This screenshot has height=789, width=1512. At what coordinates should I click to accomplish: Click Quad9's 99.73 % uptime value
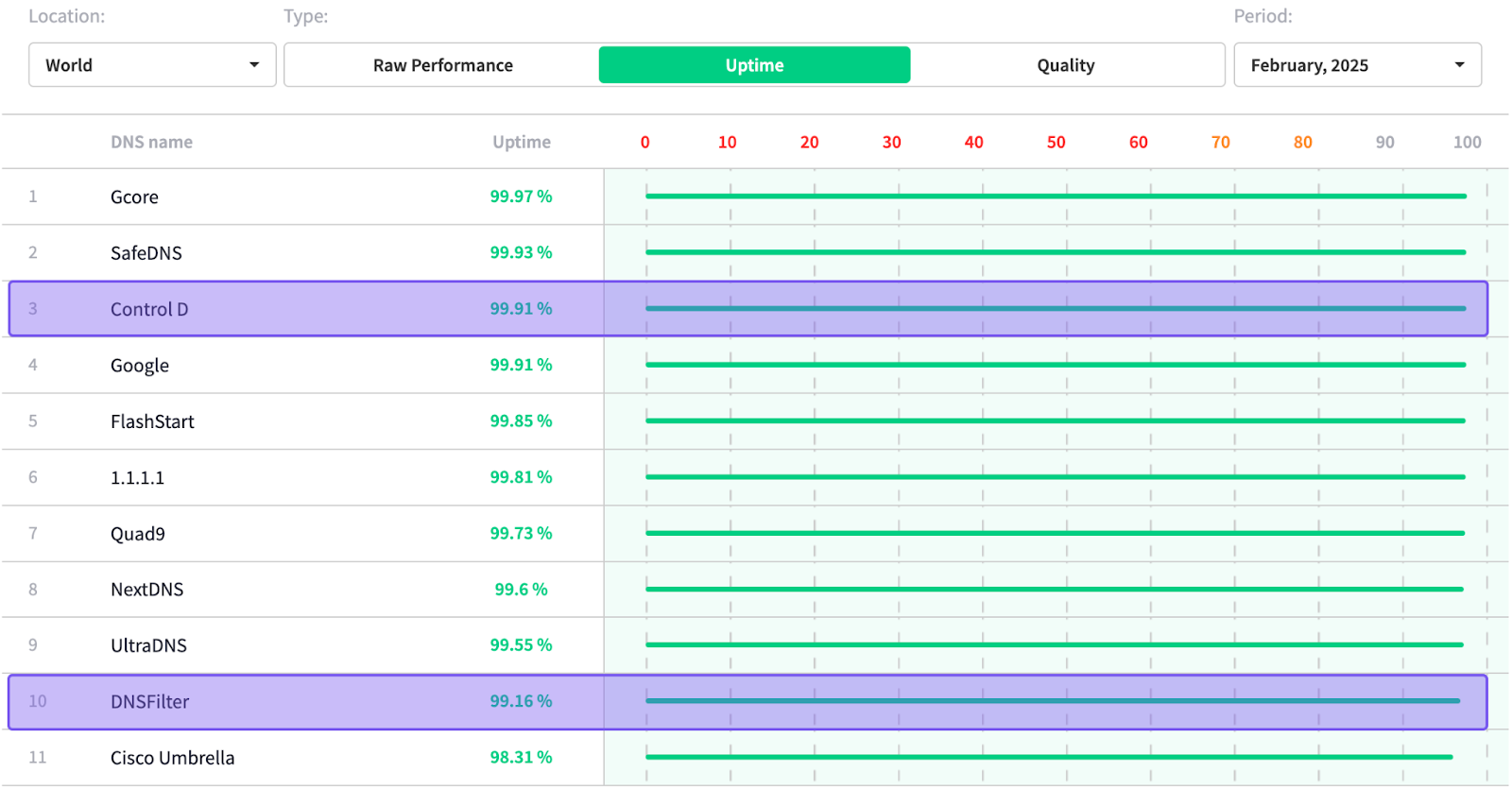click(x=521, y=533)
